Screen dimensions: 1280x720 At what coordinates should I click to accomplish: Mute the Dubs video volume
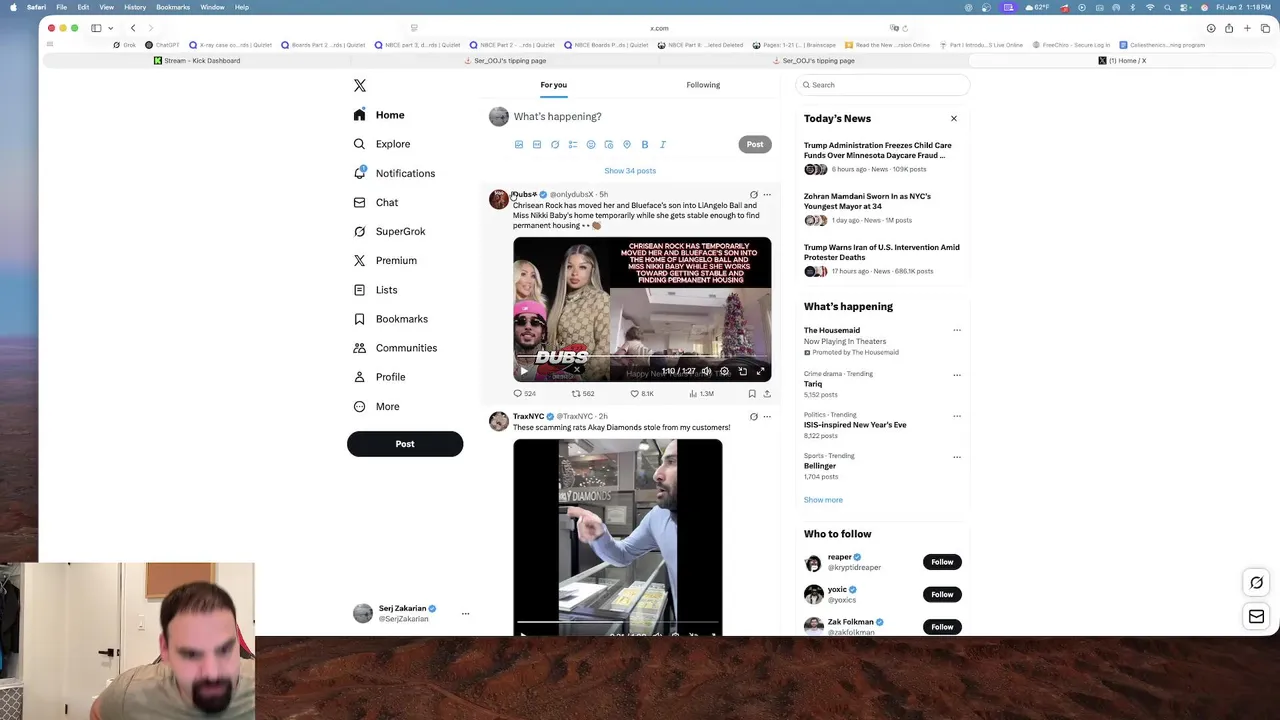click(x=706, y=371)
